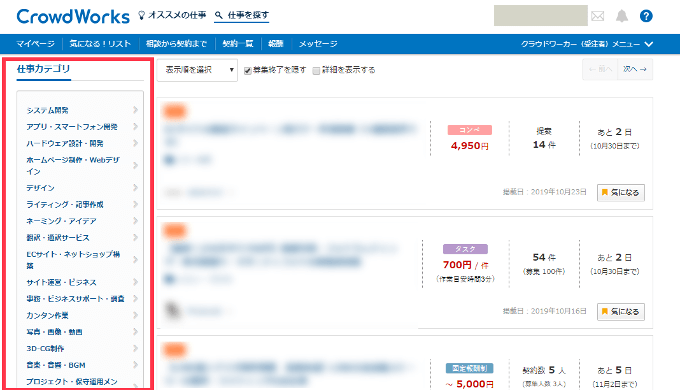Click the blue 固定報酬制 job type badge
The image size is (680, 390).
[469, 368]
